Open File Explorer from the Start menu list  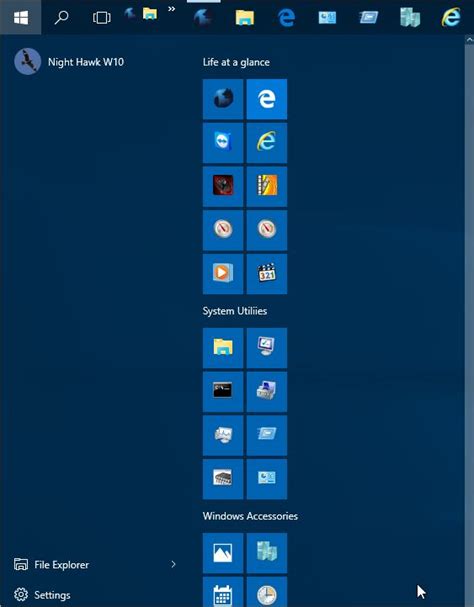62,565
